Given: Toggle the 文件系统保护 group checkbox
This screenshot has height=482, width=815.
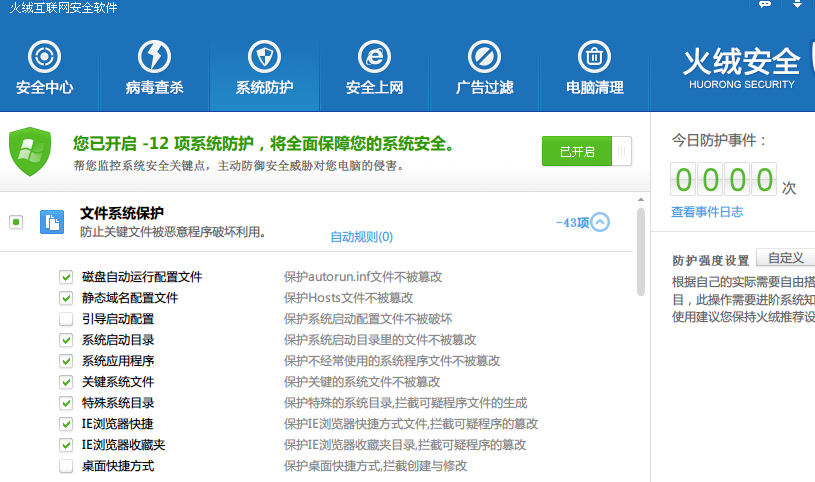Looking at the screenshot, I should point(16,222).
